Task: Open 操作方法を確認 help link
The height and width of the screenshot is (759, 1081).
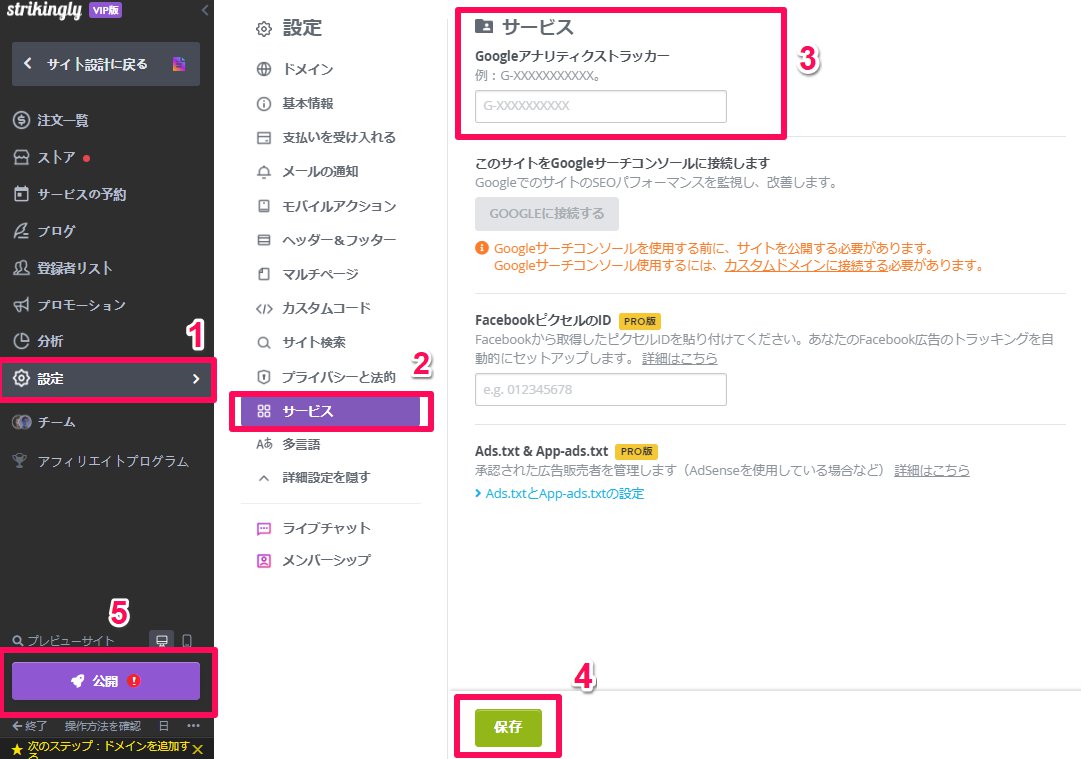Action: 102,726
